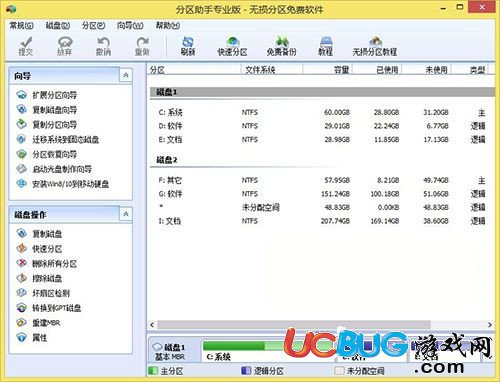This screenshot has height=382, width=500.
Task: Click the 提交 (Commit) toolbar icon
Action: pyautogui.click(x=26, y=46)
